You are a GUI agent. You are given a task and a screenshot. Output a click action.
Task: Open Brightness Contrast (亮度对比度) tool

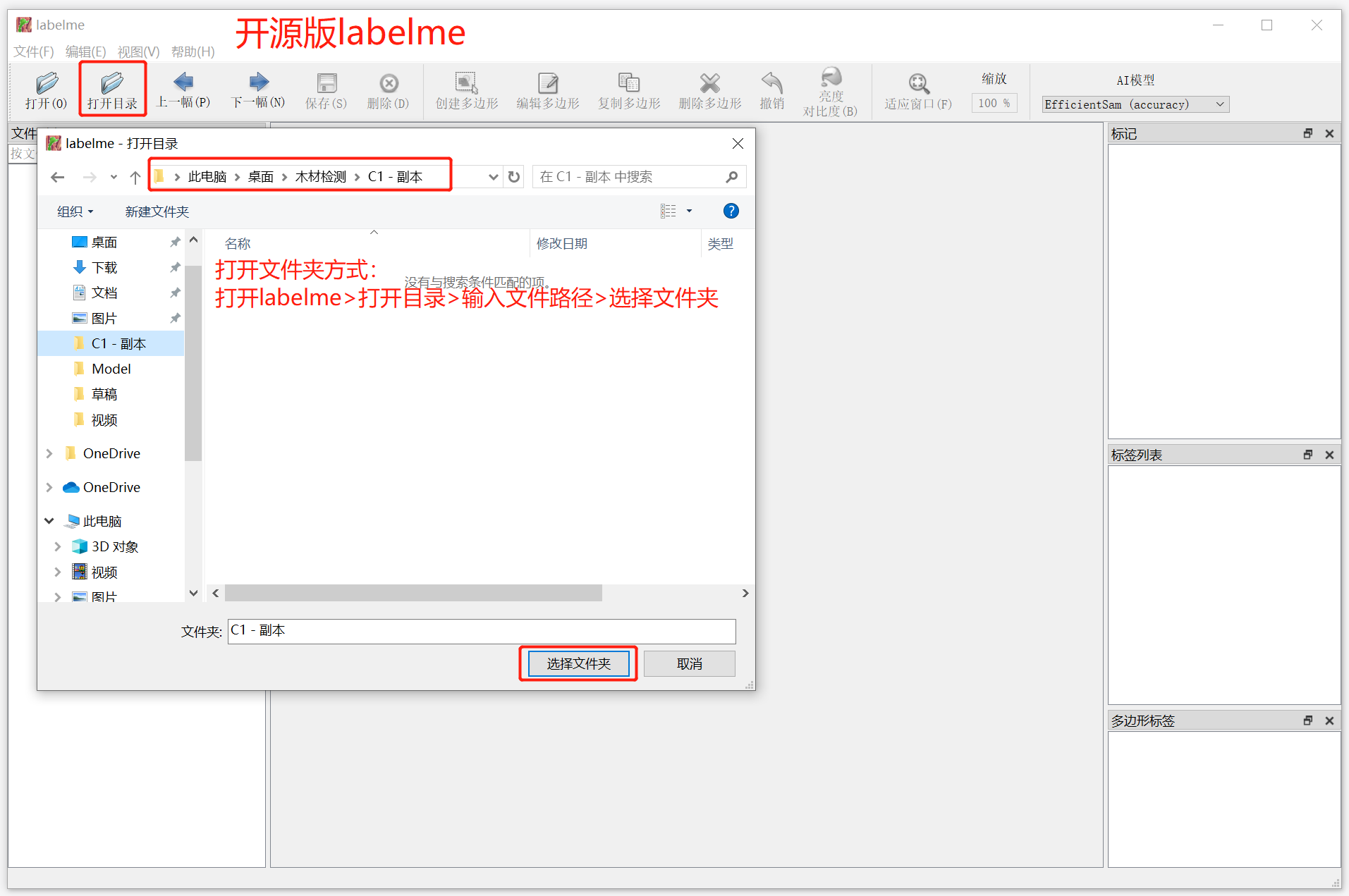[831, 92]
